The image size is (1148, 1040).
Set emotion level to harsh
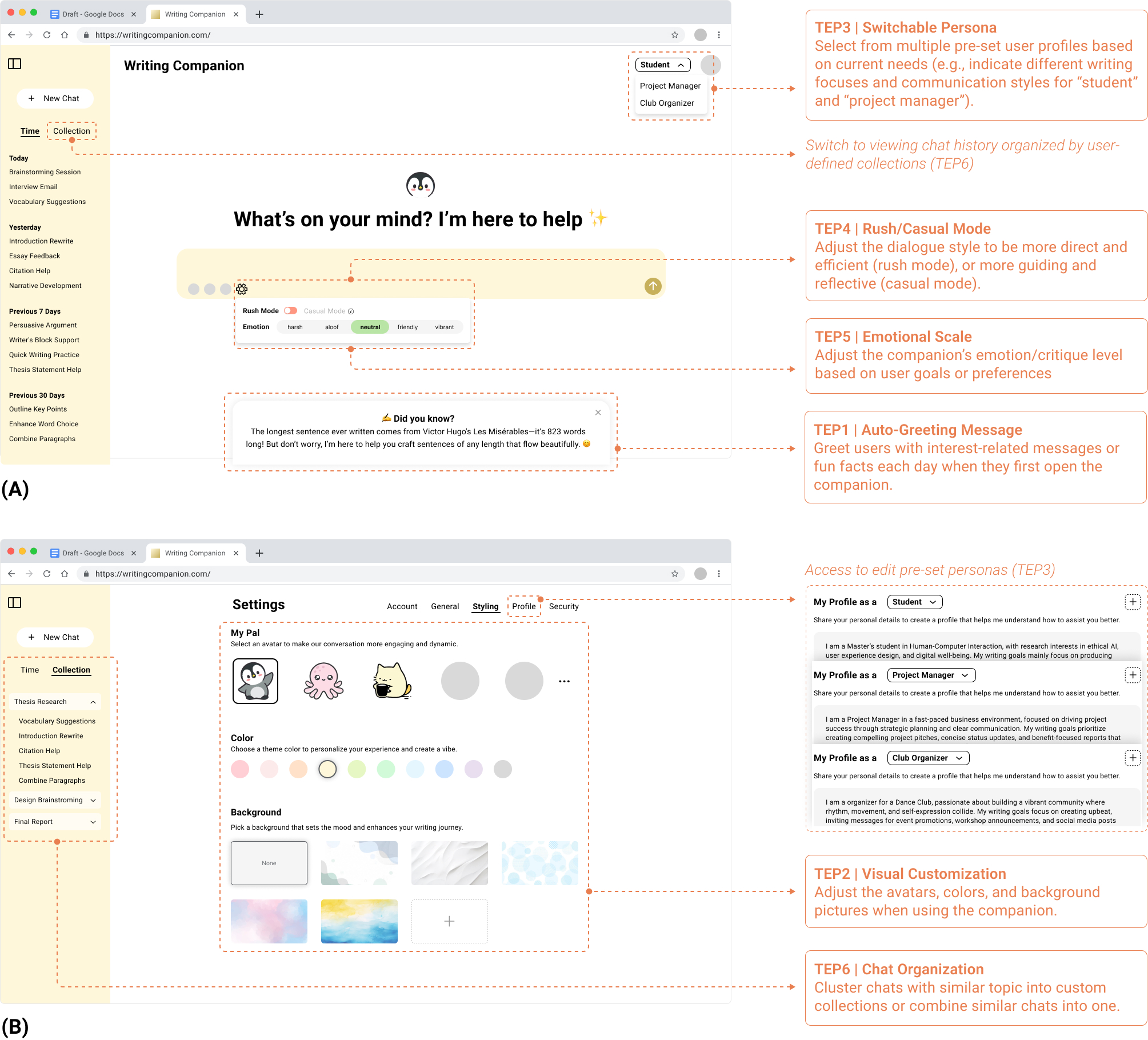pos(295,327)
